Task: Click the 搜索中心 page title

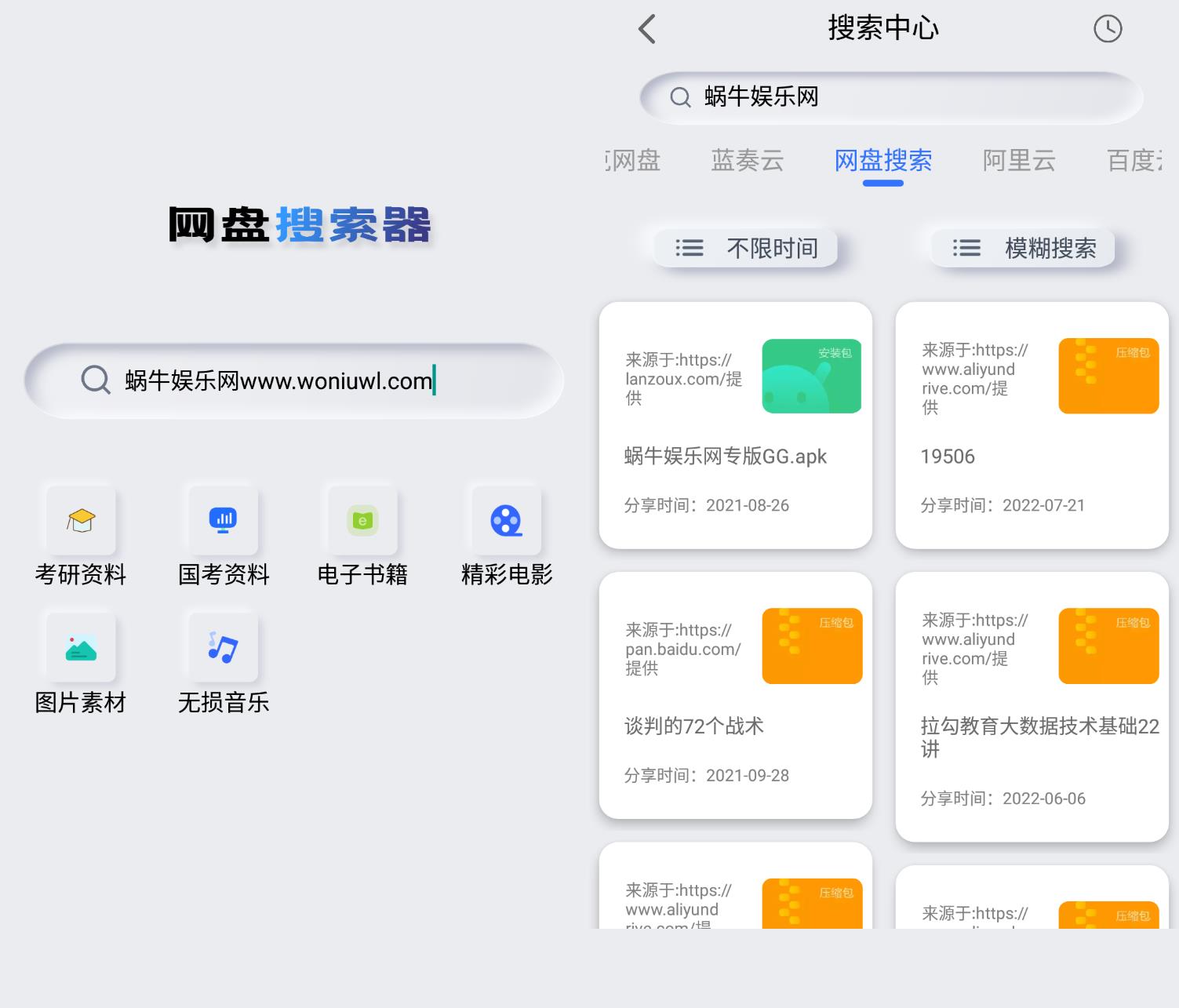Action: pos(883,28)
